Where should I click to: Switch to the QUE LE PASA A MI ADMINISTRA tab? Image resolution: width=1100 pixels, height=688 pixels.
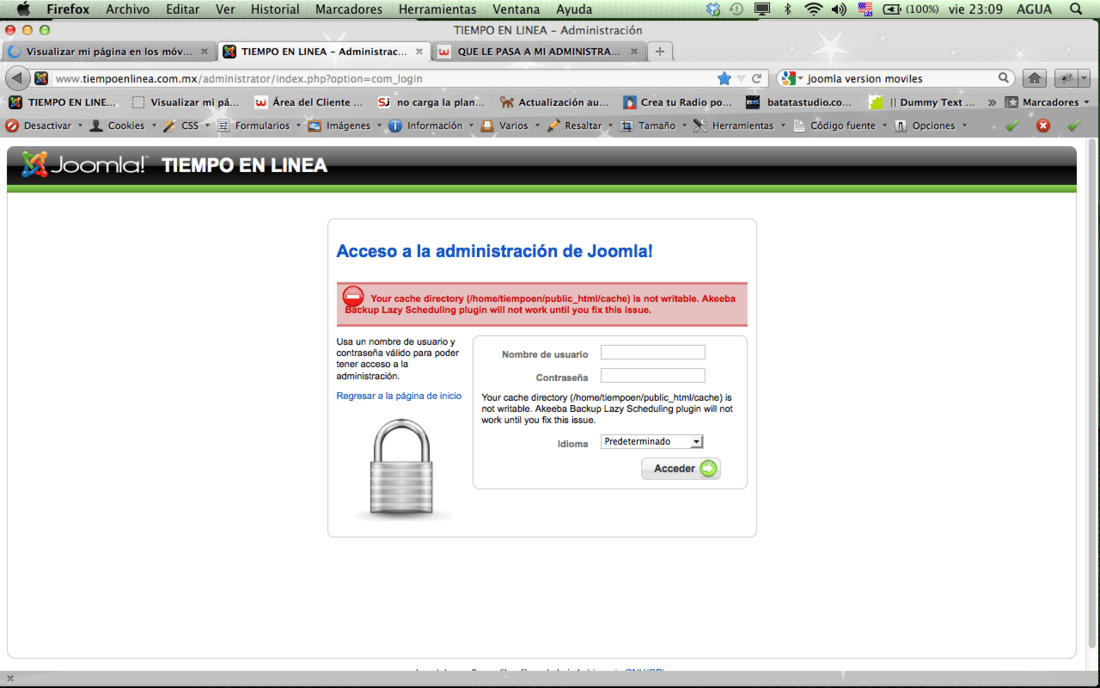click(x=538, y=51)
